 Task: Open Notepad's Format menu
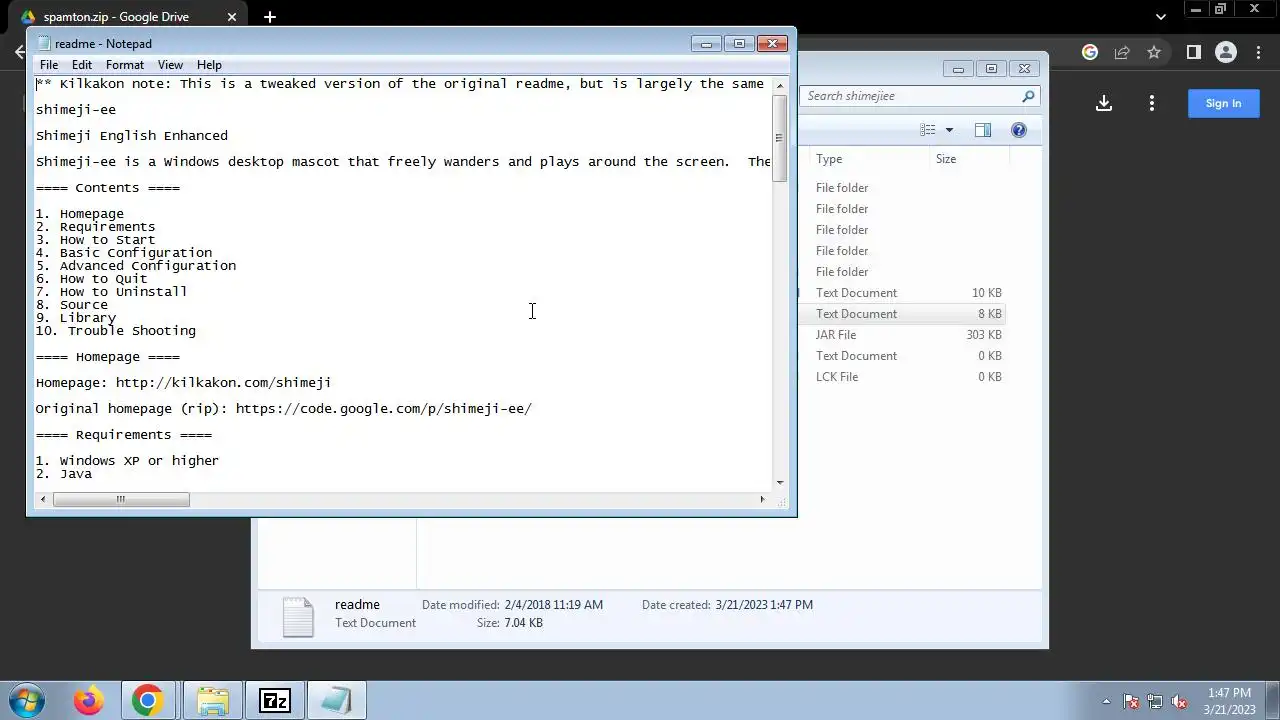click(125, 65)
